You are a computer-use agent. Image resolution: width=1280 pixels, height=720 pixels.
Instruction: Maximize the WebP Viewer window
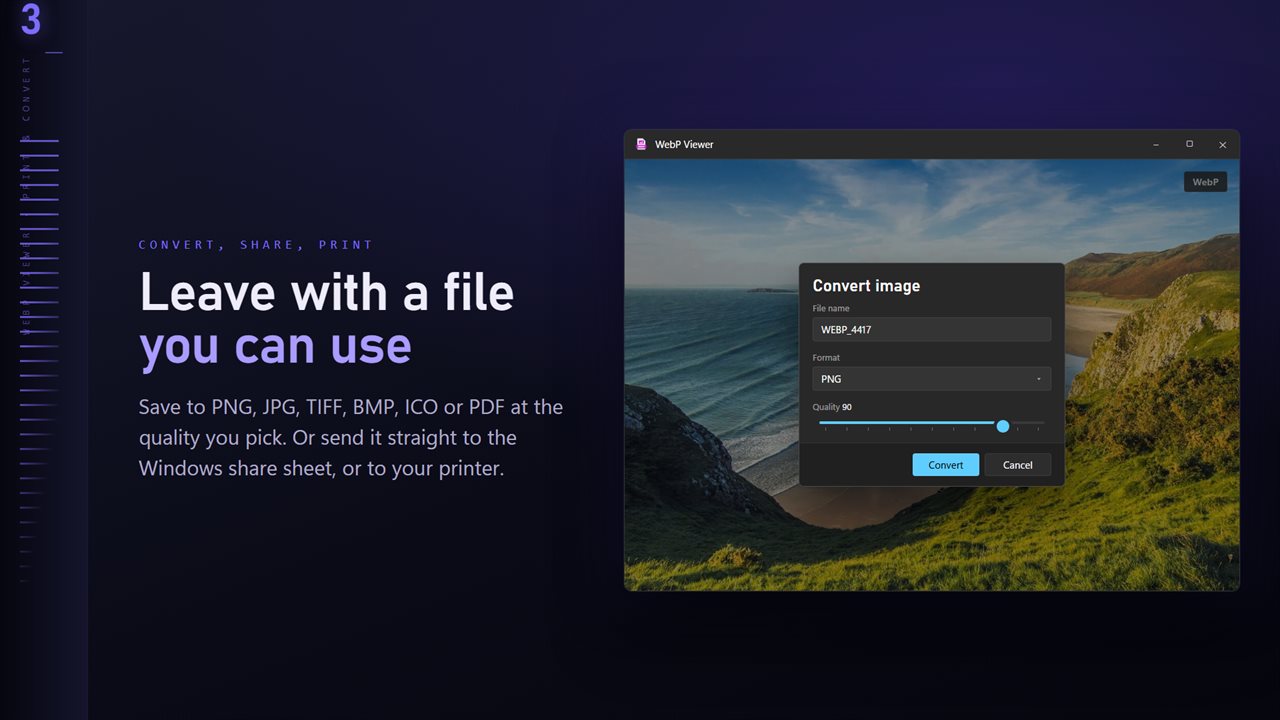1189,144
